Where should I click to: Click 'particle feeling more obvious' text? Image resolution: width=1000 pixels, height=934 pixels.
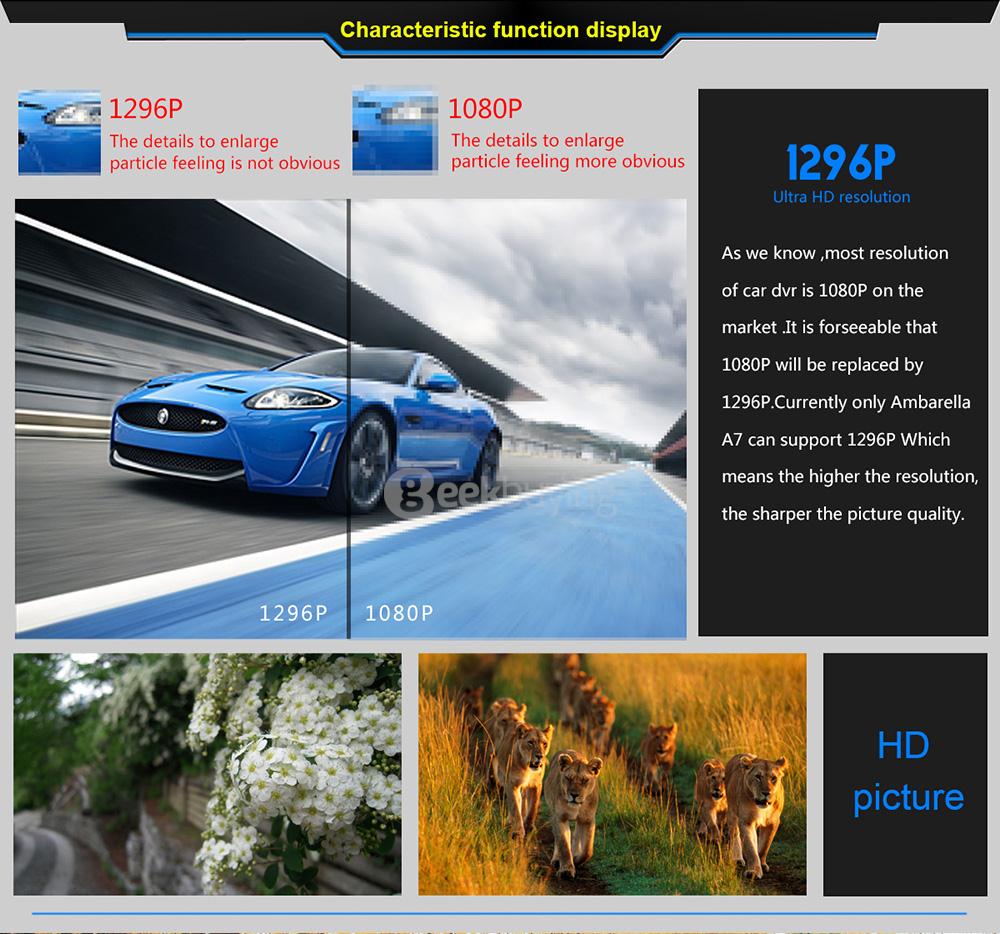[x=568, y=161]
